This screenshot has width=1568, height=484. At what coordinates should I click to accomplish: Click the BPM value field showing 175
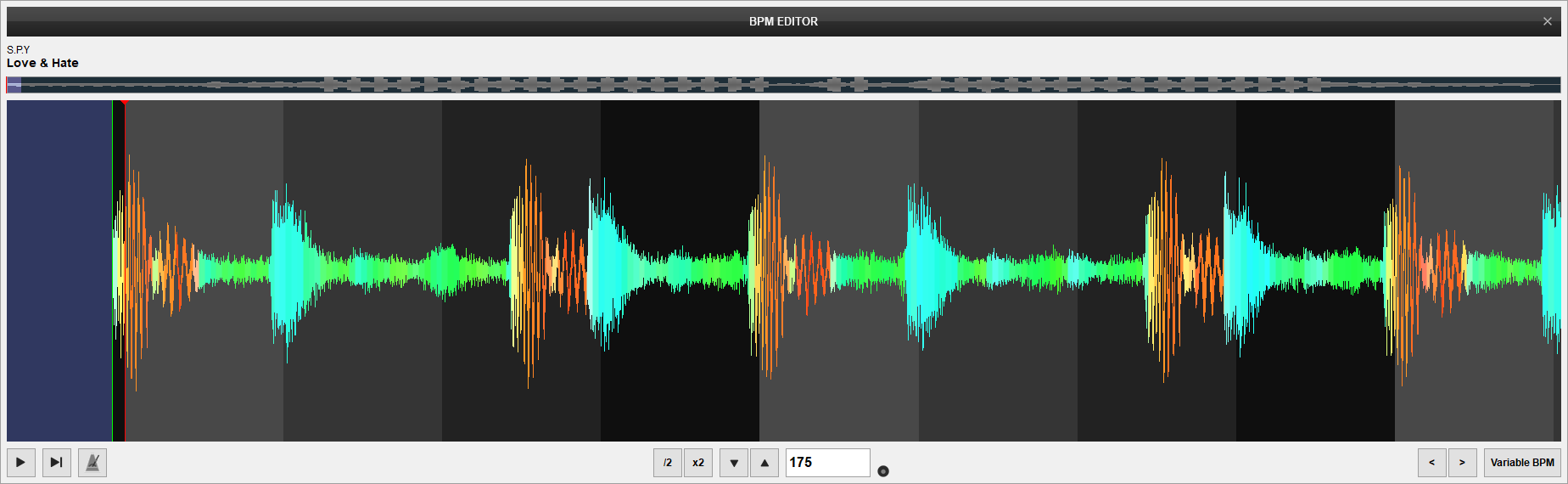828,463
